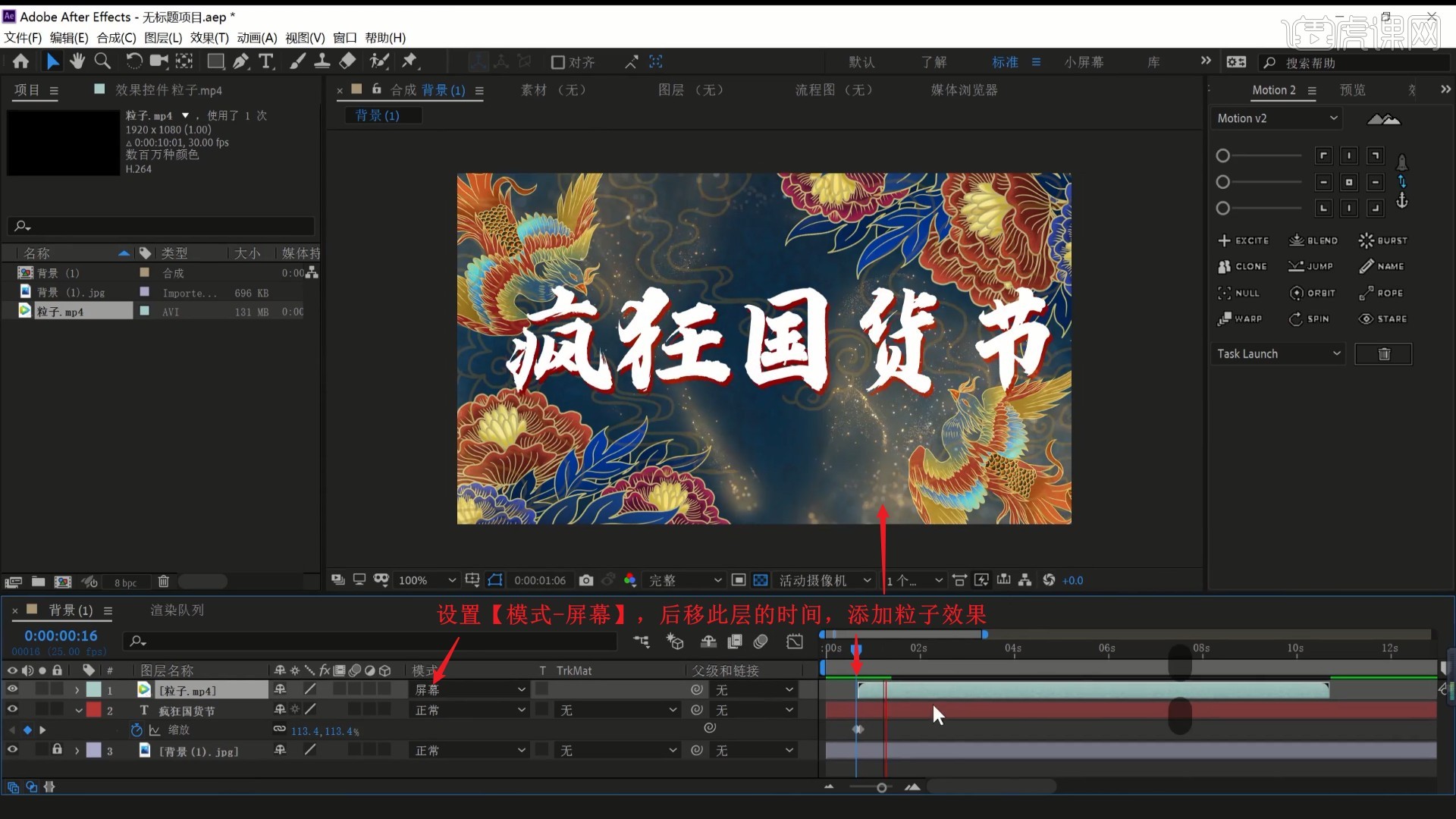Open the Task Launch dropdown
The image size is (1456, 819).
pos(1279,354)
